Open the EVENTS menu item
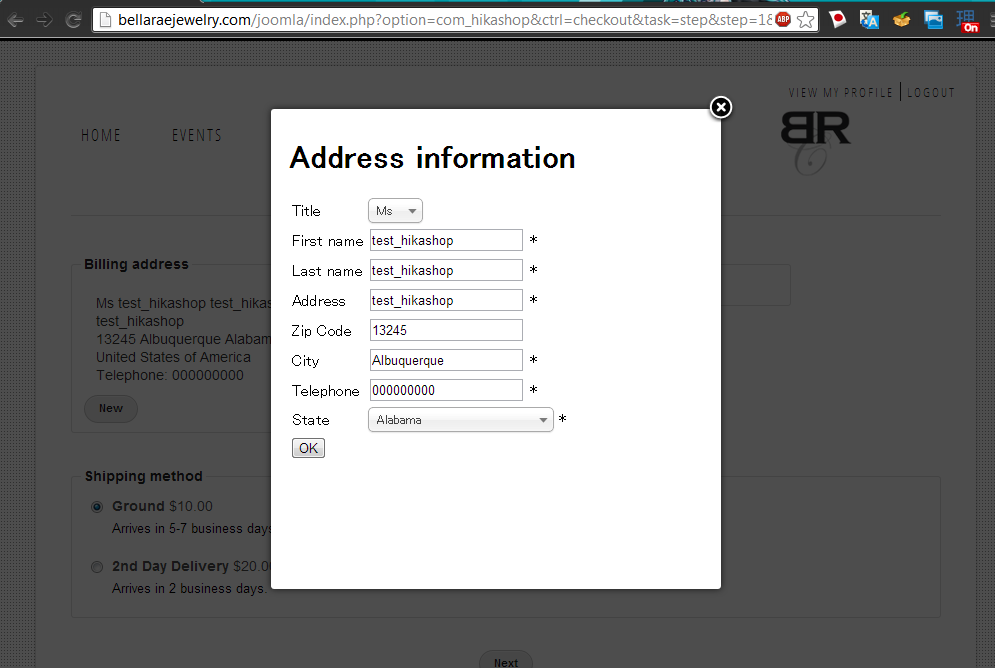The width and height of the screenshot is (995, 668). pos(197,135)
